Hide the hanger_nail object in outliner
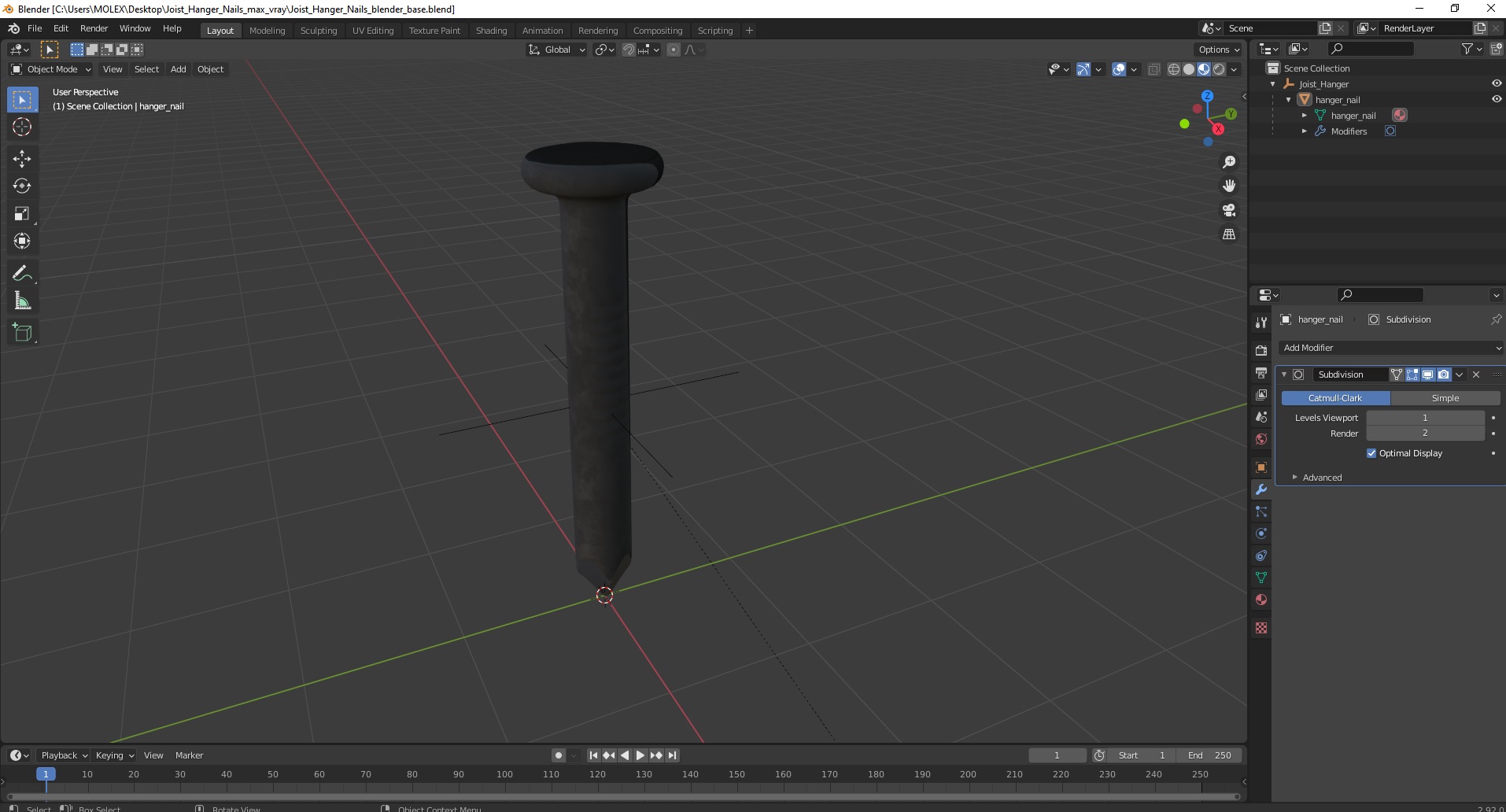The width and height of the screenshot is (1506, 812). click(x=1496, y=99)
